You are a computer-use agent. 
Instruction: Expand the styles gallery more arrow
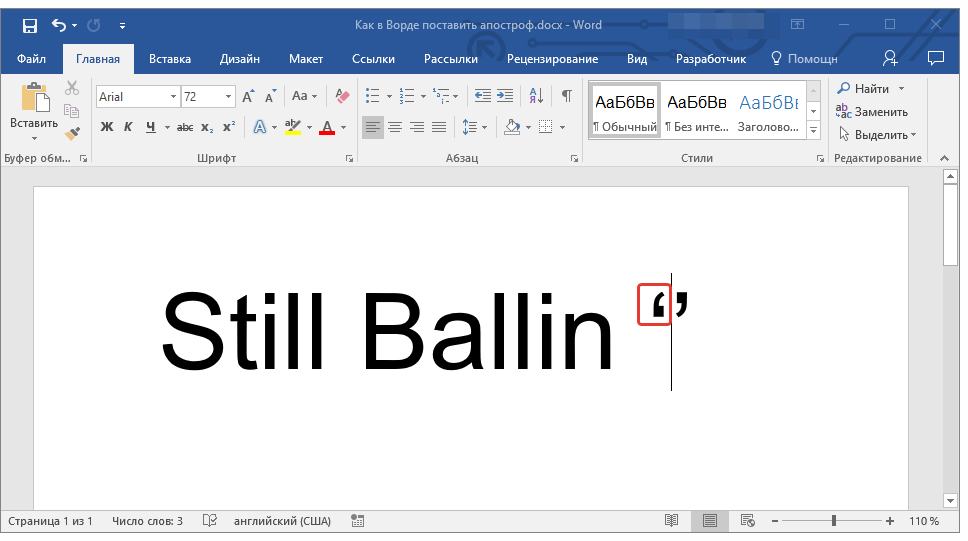pyautogui.click(x=814, y=131)
